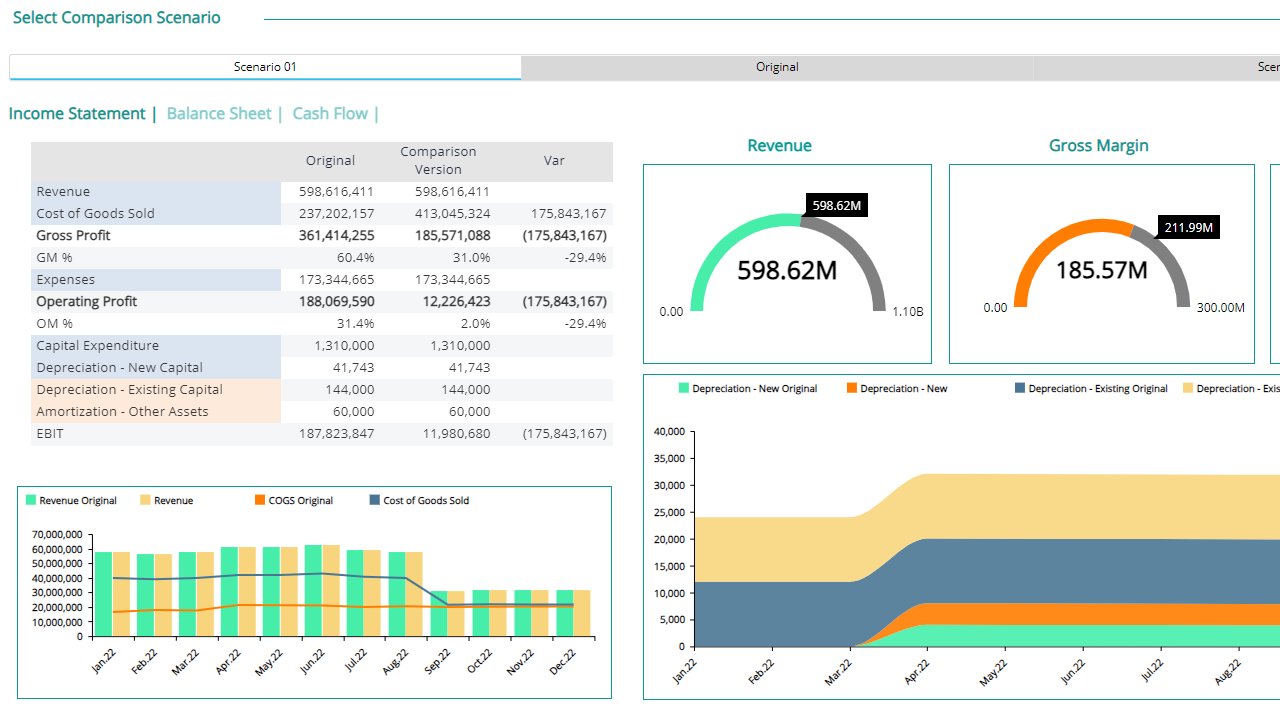Viewport: 1280px width, 720px height.
Task: Select the Depreciation - Existing Capital row
Action: [322, 389]
